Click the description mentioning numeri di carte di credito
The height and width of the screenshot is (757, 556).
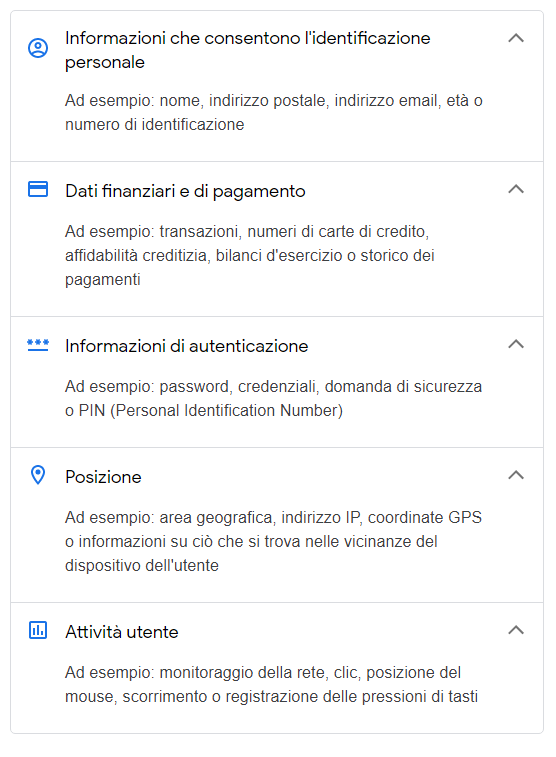[250, 255]
